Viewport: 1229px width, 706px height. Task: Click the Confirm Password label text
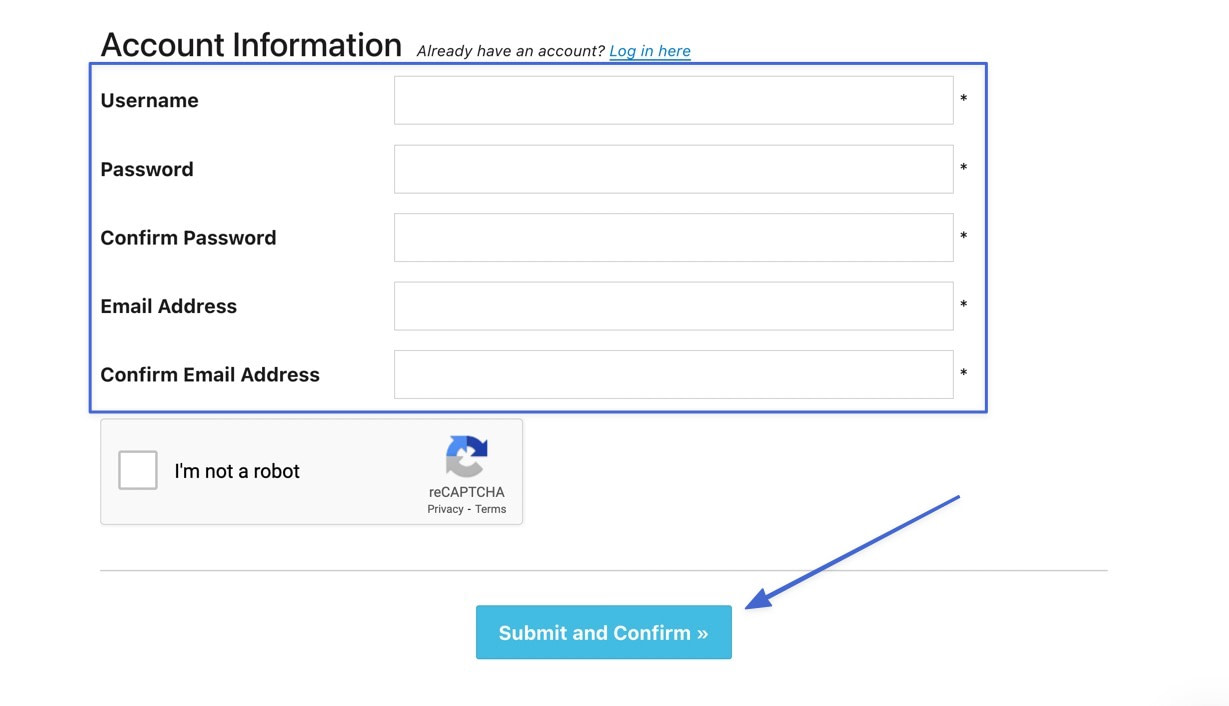coord(188,238)
